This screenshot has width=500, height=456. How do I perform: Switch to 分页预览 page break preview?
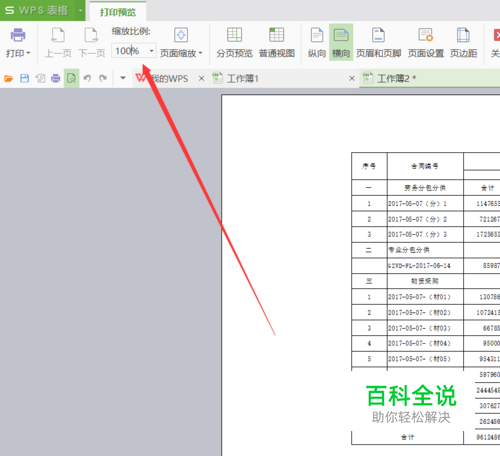234,43
